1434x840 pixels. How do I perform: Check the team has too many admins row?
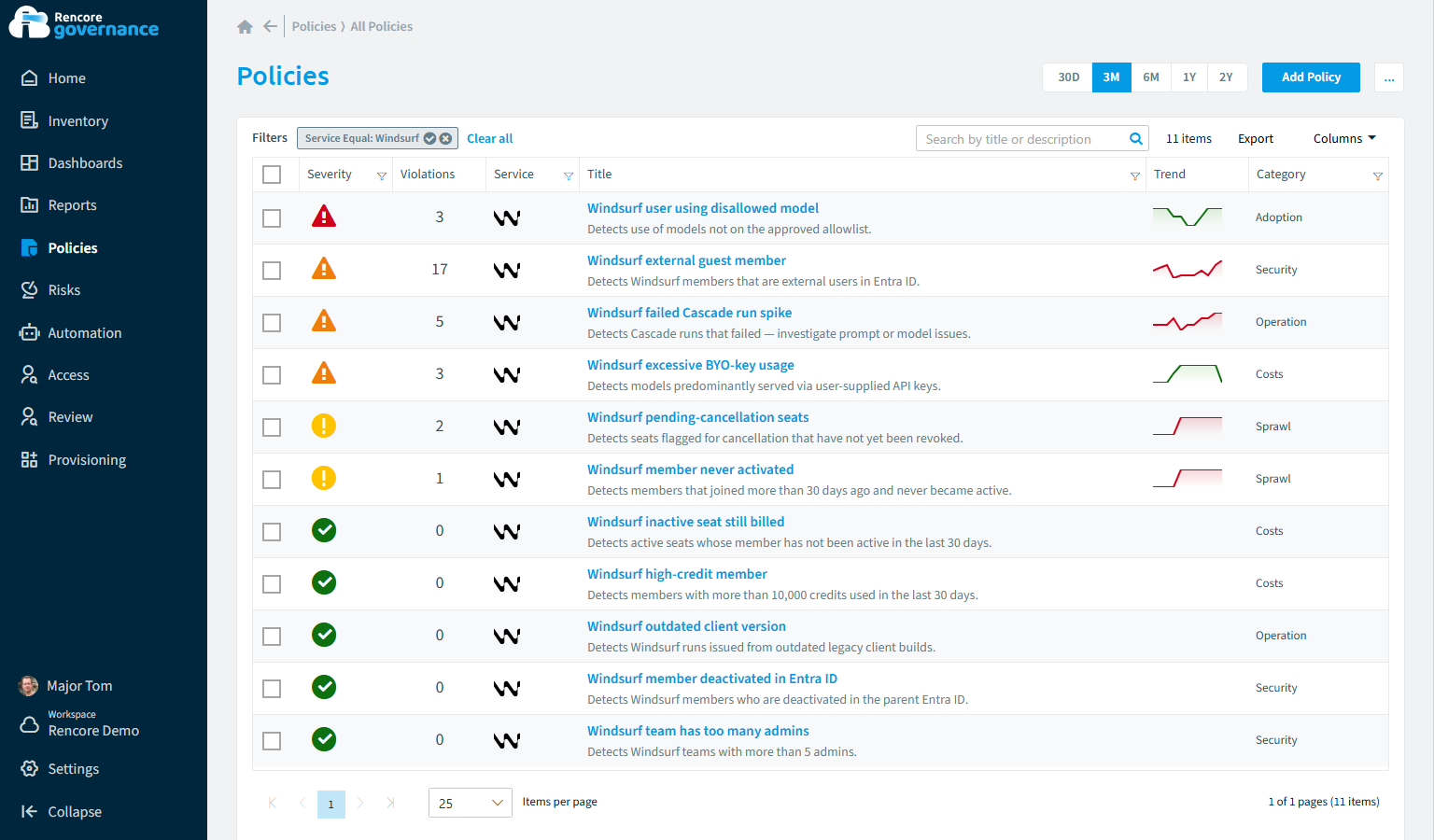[272, 741]
